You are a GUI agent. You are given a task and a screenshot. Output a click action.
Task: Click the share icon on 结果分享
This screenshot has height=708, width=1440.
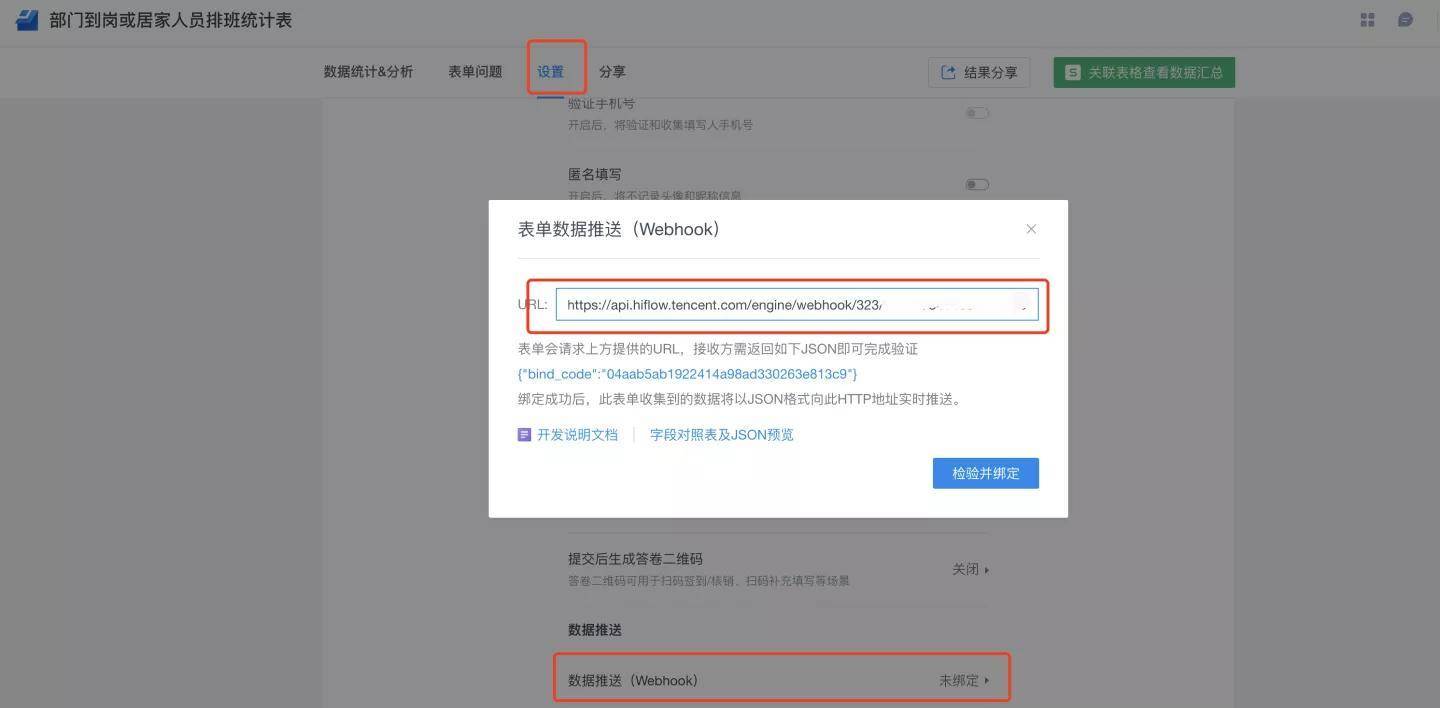(948, 72)
